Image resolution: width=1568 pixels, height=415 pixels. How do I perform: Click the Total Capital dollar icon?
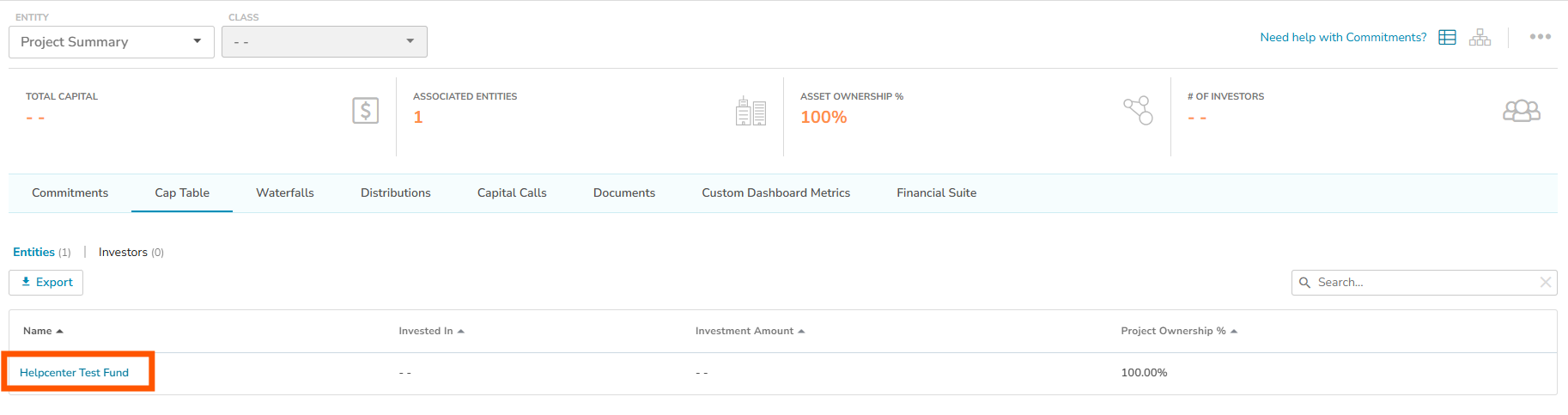click(365, 111)
